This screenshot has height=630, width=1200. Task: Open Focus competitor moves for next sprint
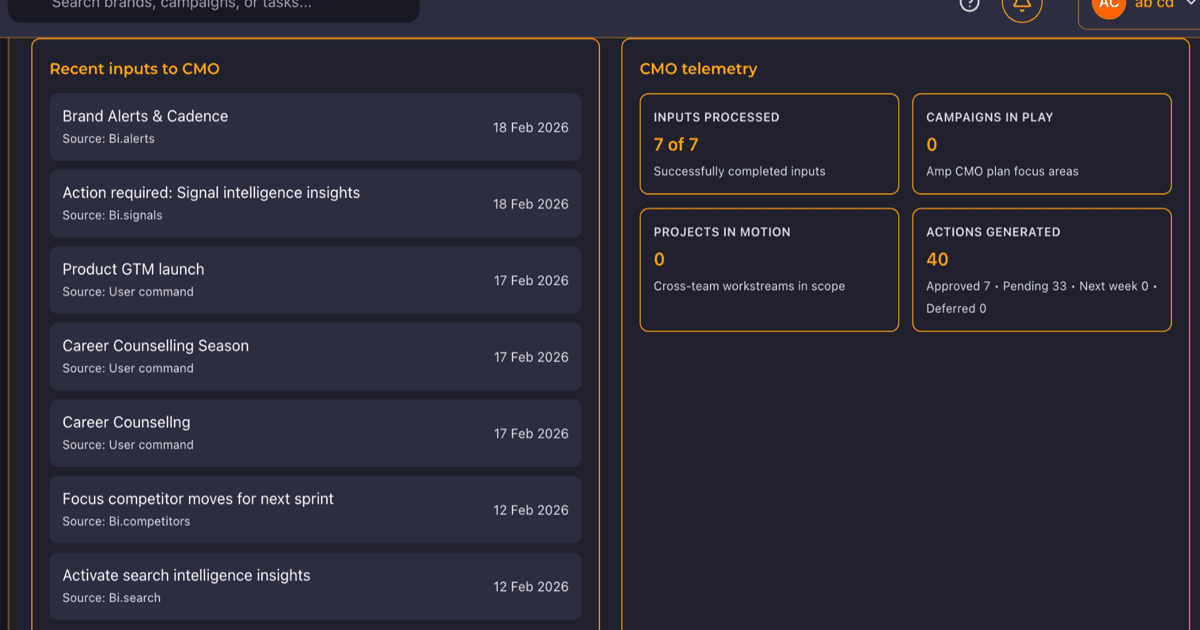pos(315,510)
